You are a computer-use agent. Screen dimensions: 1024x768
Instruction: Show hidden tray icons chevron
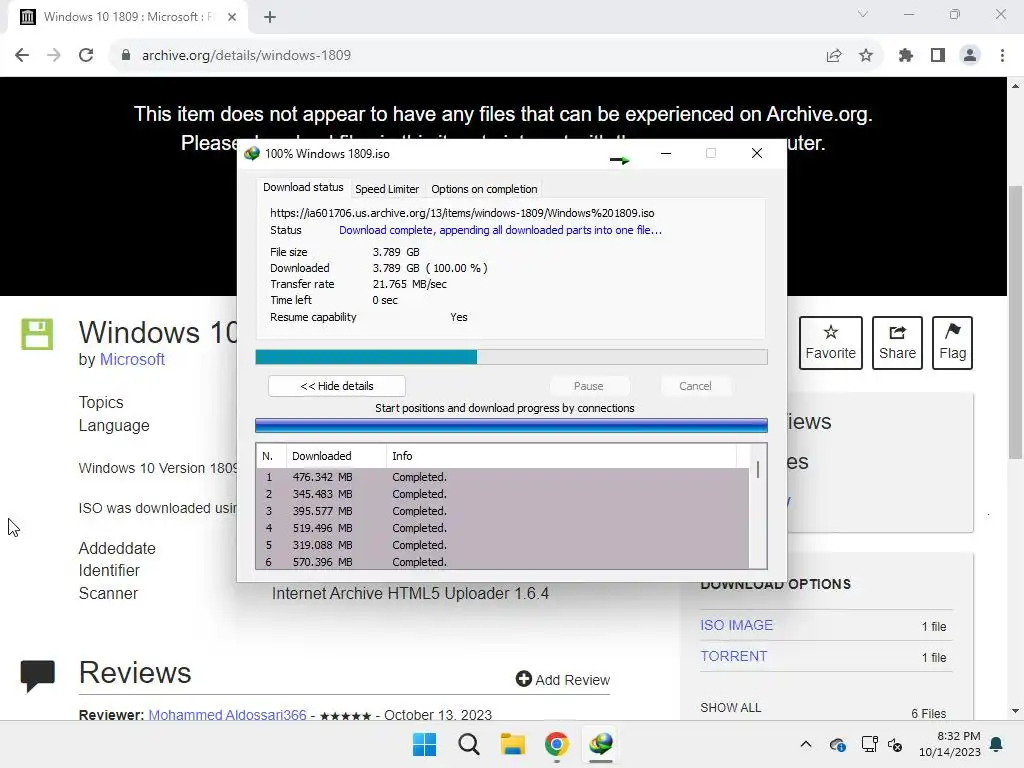(x=806, y=744)
